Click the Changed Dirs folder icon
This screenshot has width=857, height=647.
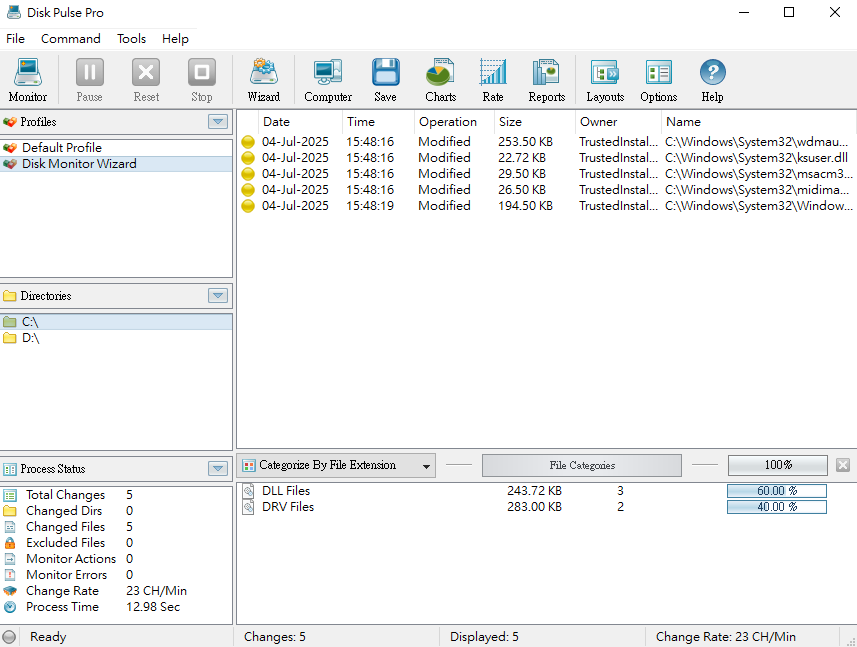10,511
